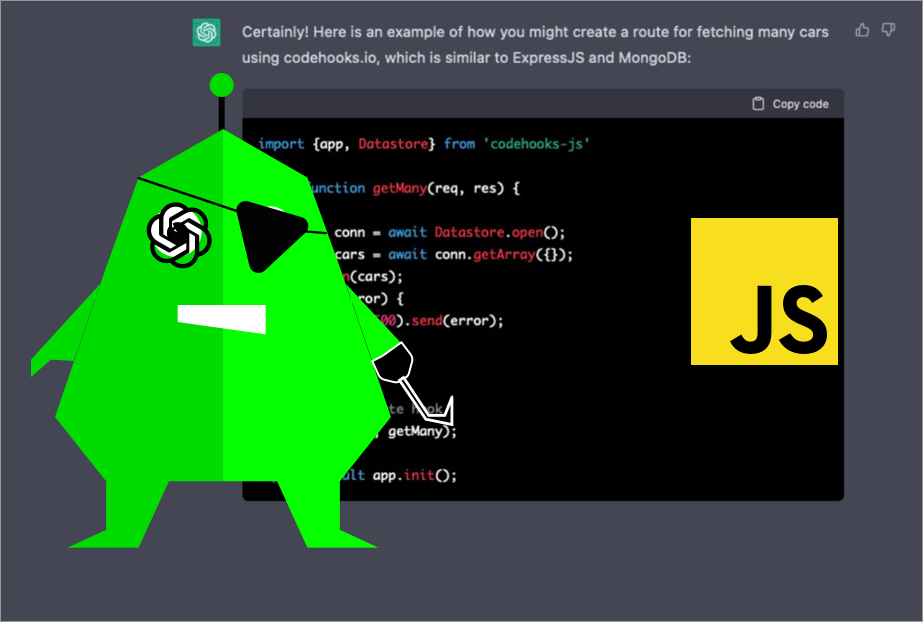The image size is (923, 622).
Task: Click 'import' keyword in the first code line
Action: (x=281, y=144)
